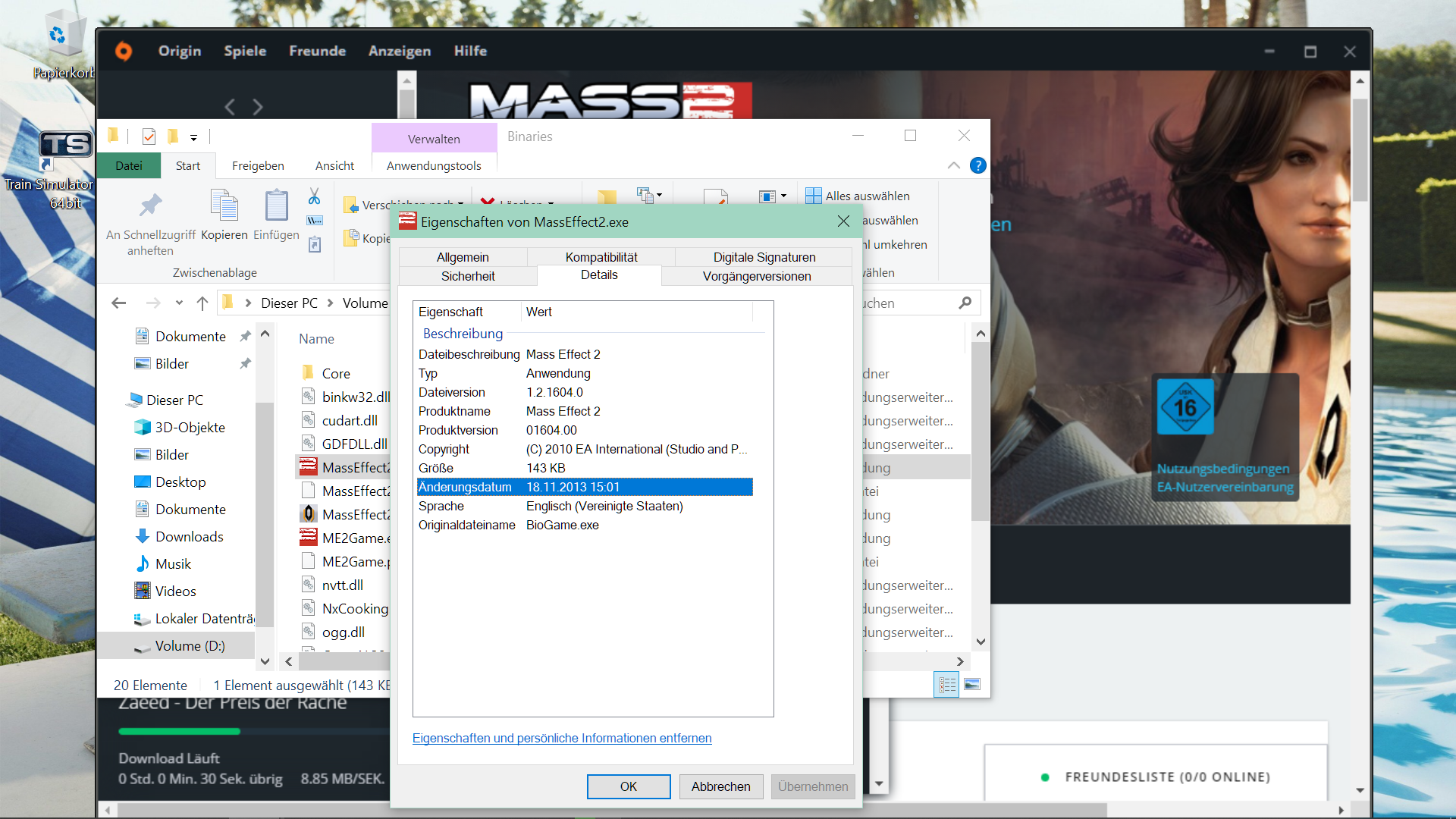Click the scissors Cut icon
1456x819 pixels.
click(314, 196)
